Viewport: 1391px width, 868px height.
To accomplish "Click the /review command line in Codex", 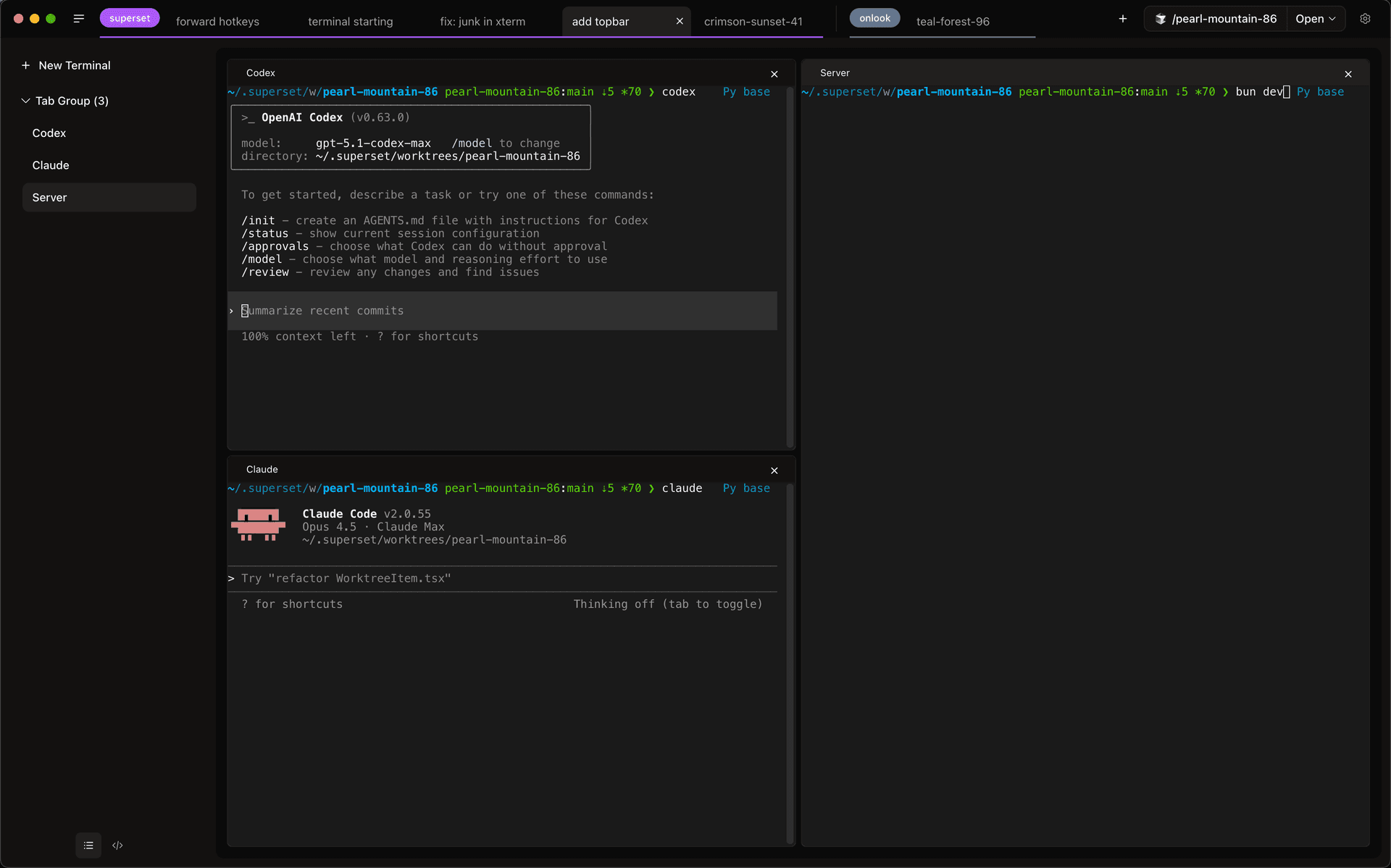I will click(390, 272).
